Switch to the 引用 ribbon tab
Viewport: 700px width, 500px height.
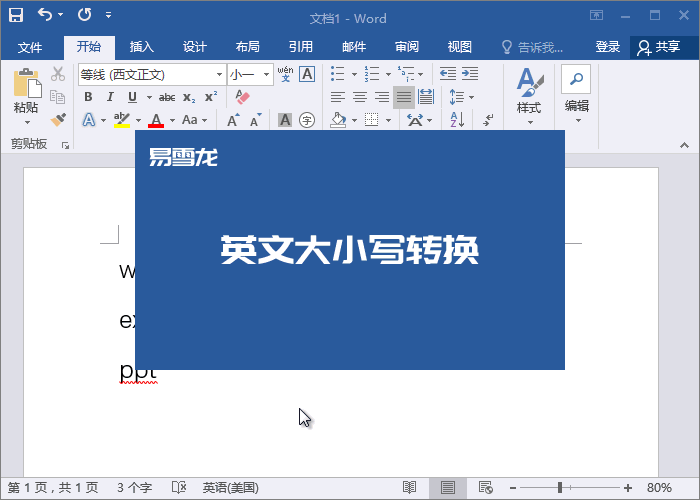point(300,47)
